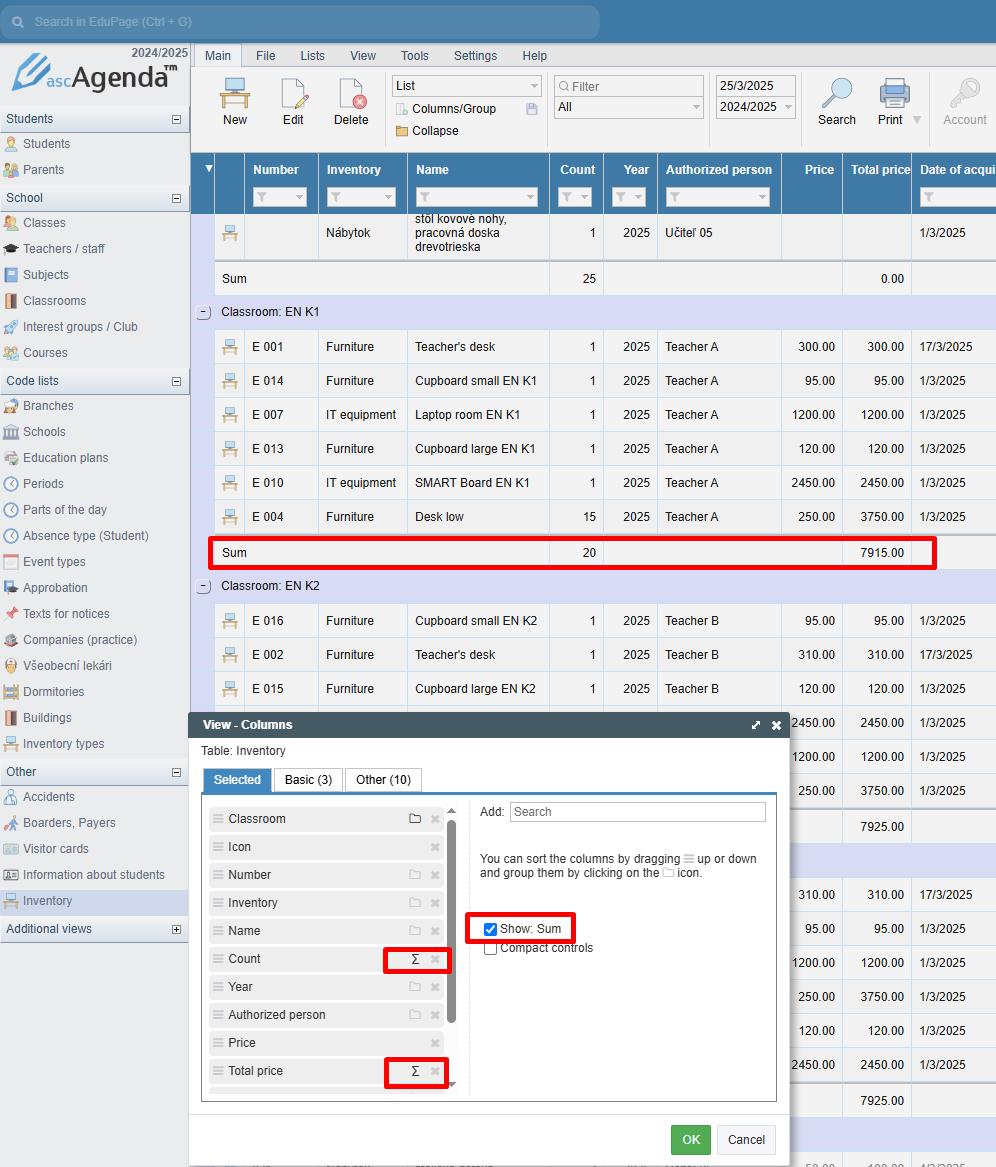The height and width of the screenshot is (1167, 996).
Task: Expand the Additional views section
Action: [x=177, y=929]
